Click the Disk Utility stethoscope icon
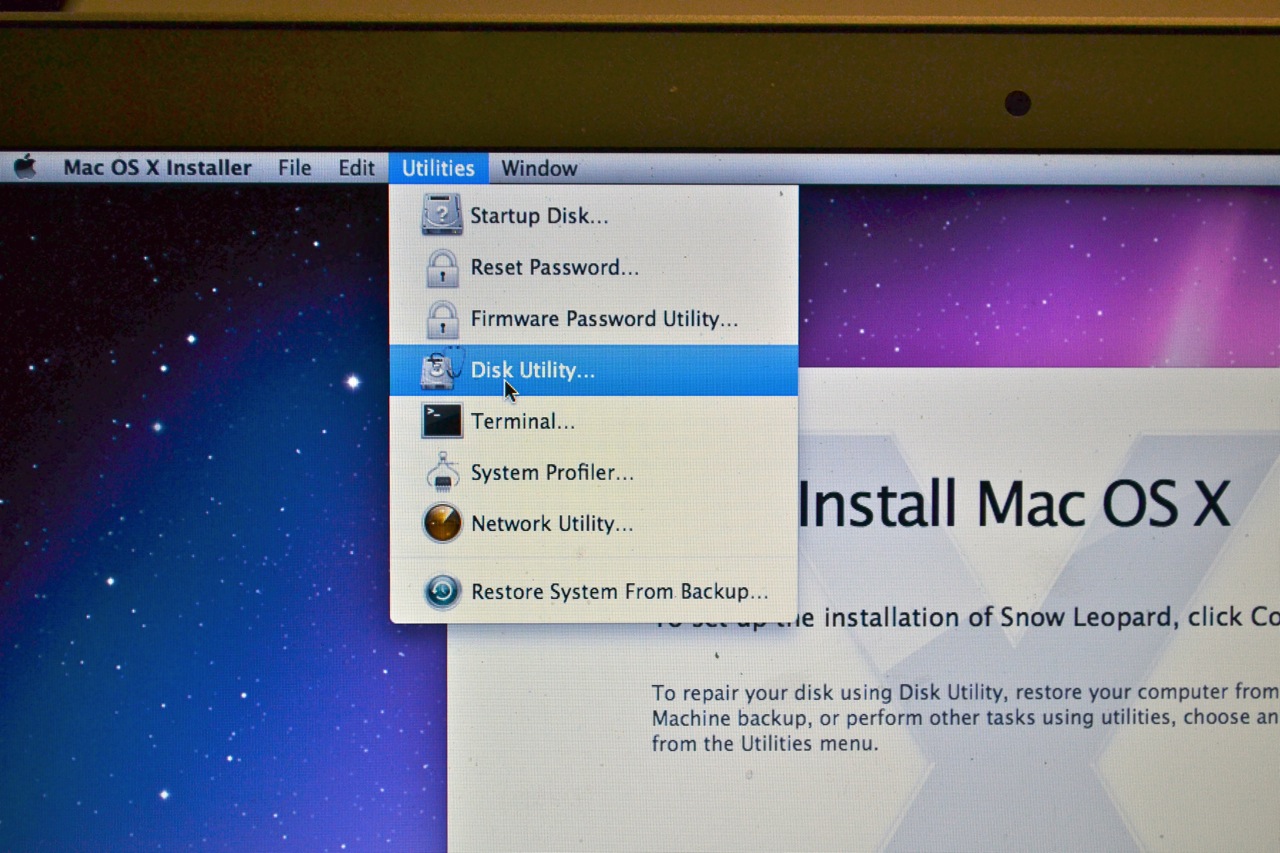 442,370
